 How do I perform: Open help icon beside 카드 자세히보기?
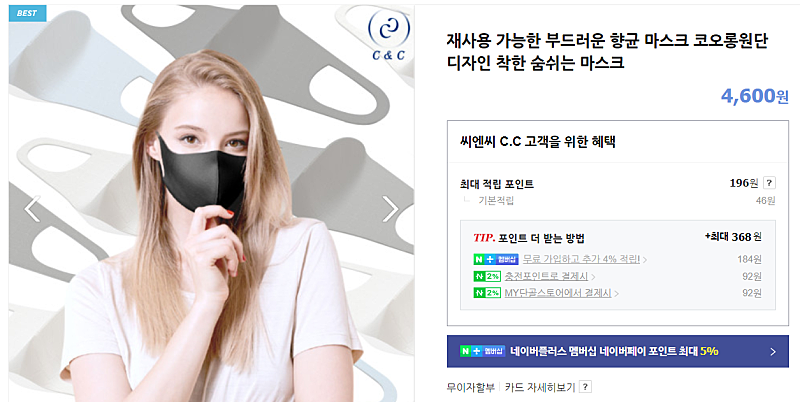tap(586, 387)
